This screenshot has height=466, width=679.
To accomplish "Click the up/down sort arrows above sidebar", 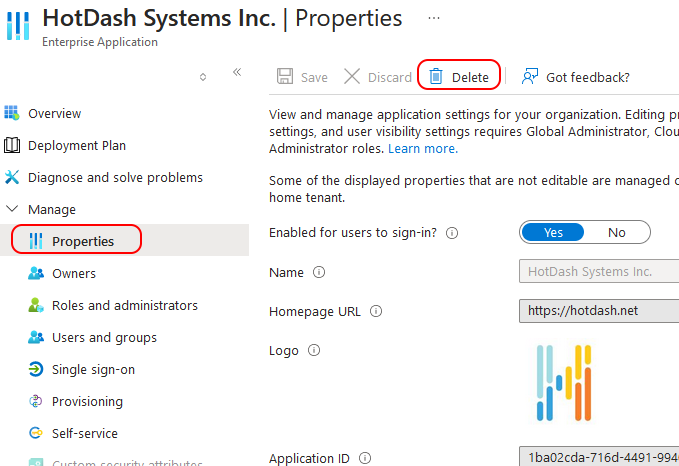I will tap(203, 76).
